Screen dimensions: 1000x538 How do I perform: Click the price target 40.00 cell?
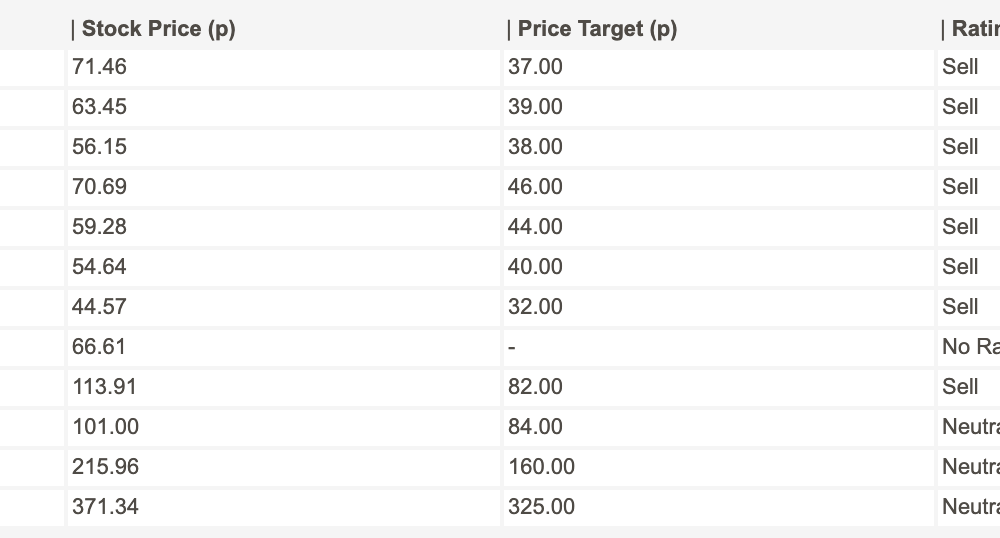coord(718,267)
